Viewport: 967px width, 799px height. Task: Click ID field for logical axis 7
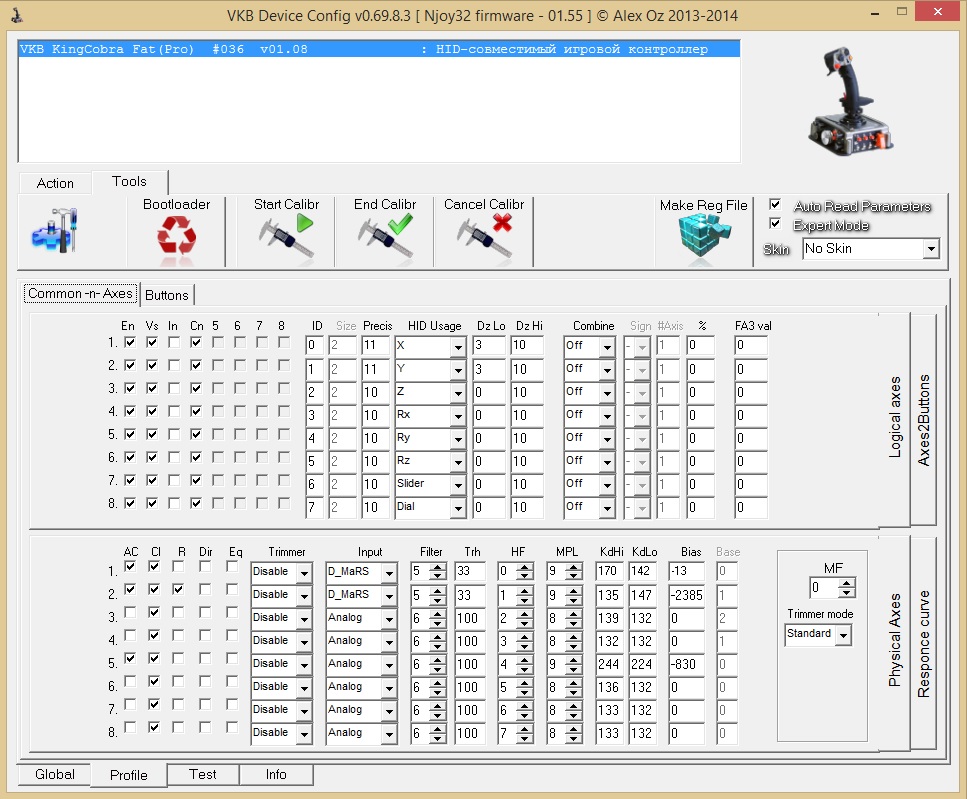click(314, 485)
